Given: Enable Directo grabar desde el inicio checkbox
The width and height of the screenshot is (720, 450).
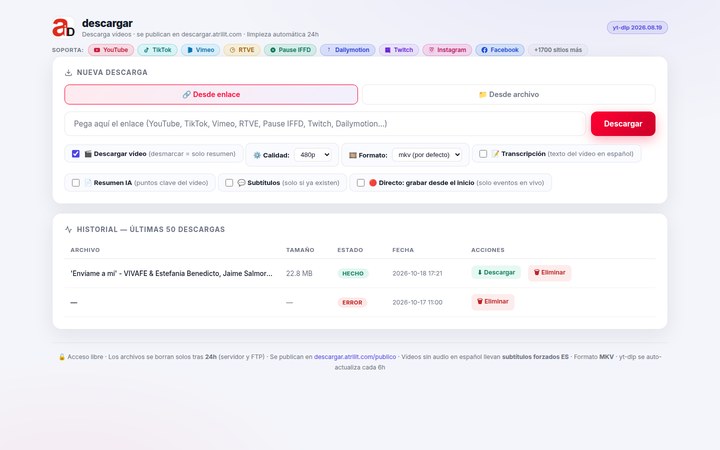Looking at the screenshot, I should [x=361, y=183].
